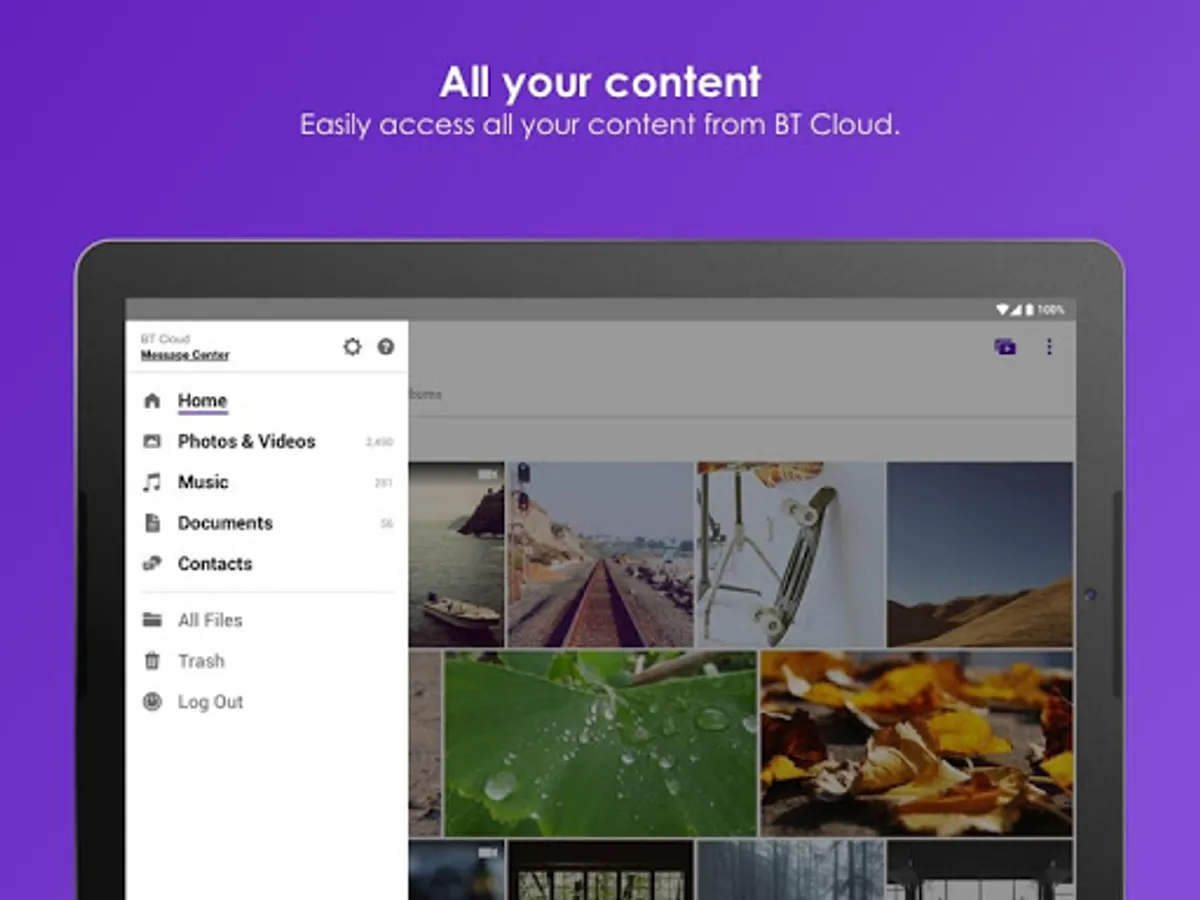The height and width of the screenshot is (900, 1200).
Task: Switch to the partially hidden Albums tab
Action: click(425, 394)
